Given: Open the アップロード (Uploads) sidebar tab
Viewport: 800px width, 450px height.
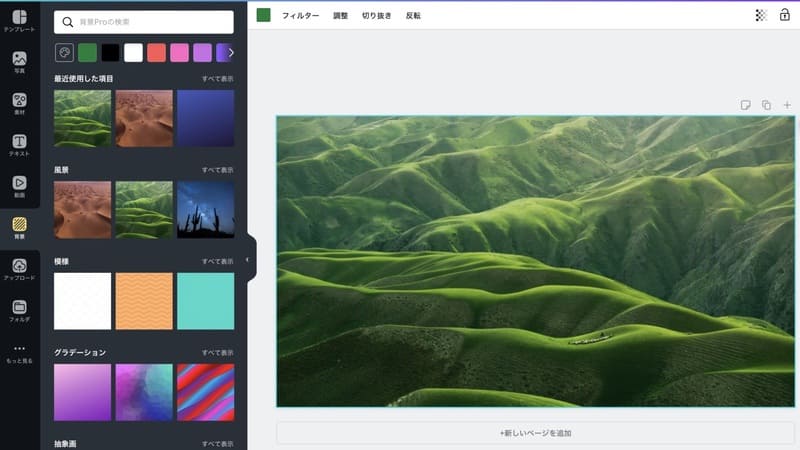Looking at the screenshot, I should pos(19,270).
